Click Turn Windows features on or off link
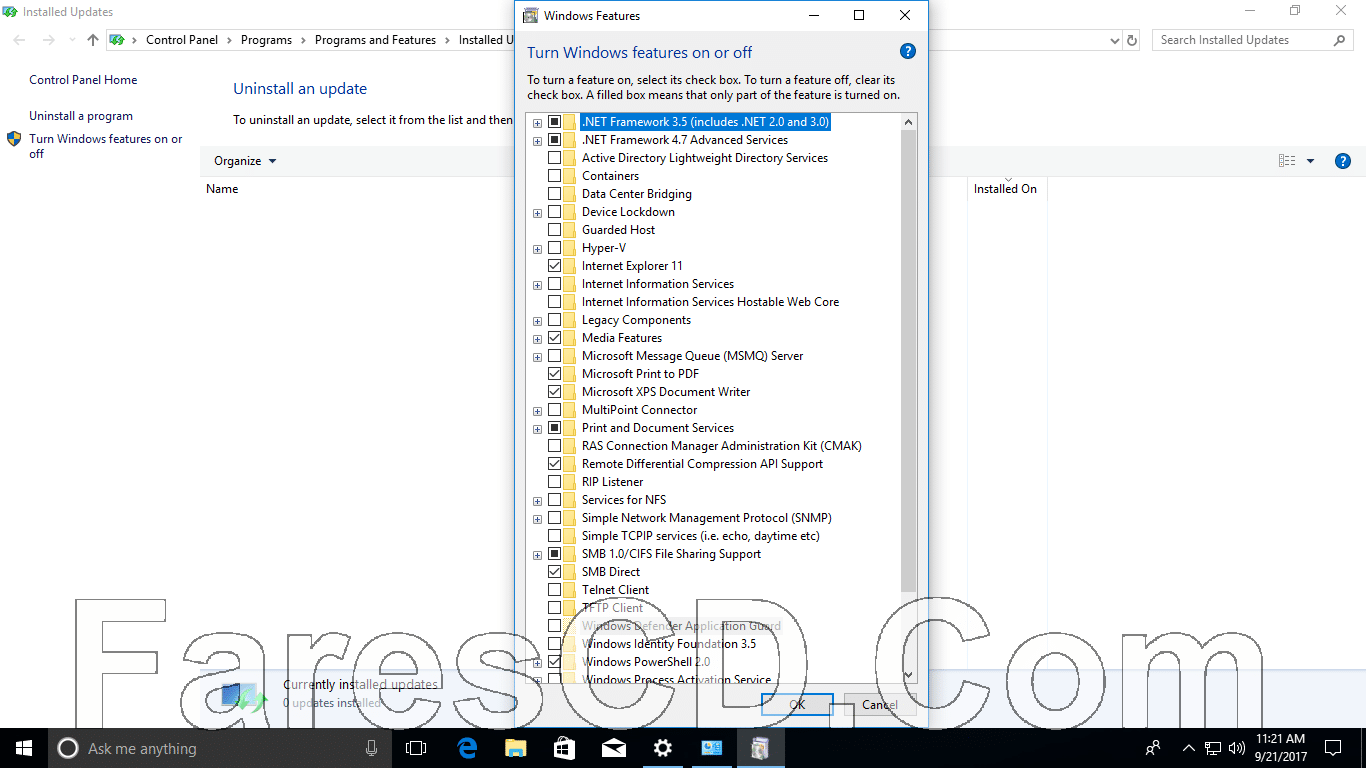 pos(106,146)
